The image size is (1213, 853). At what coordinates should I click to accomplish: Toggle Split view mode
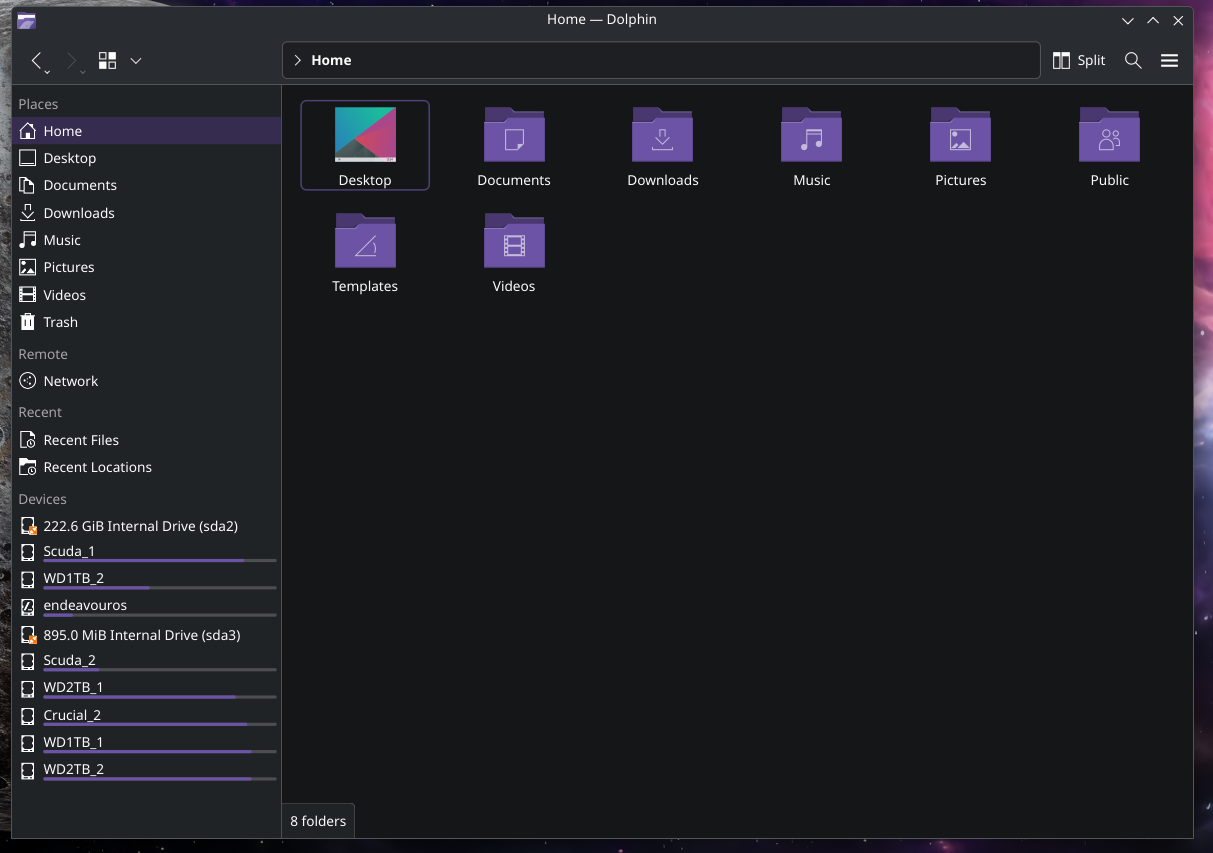[1079, 61]
